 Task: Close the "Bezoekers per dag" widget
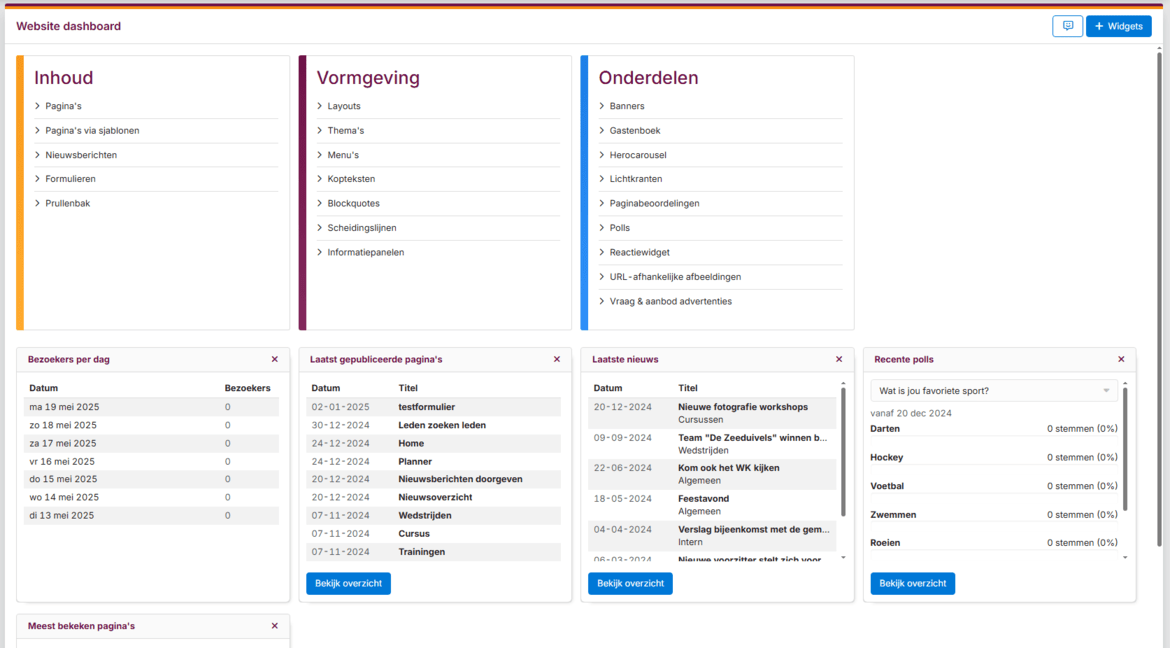[x=274, y=359]
